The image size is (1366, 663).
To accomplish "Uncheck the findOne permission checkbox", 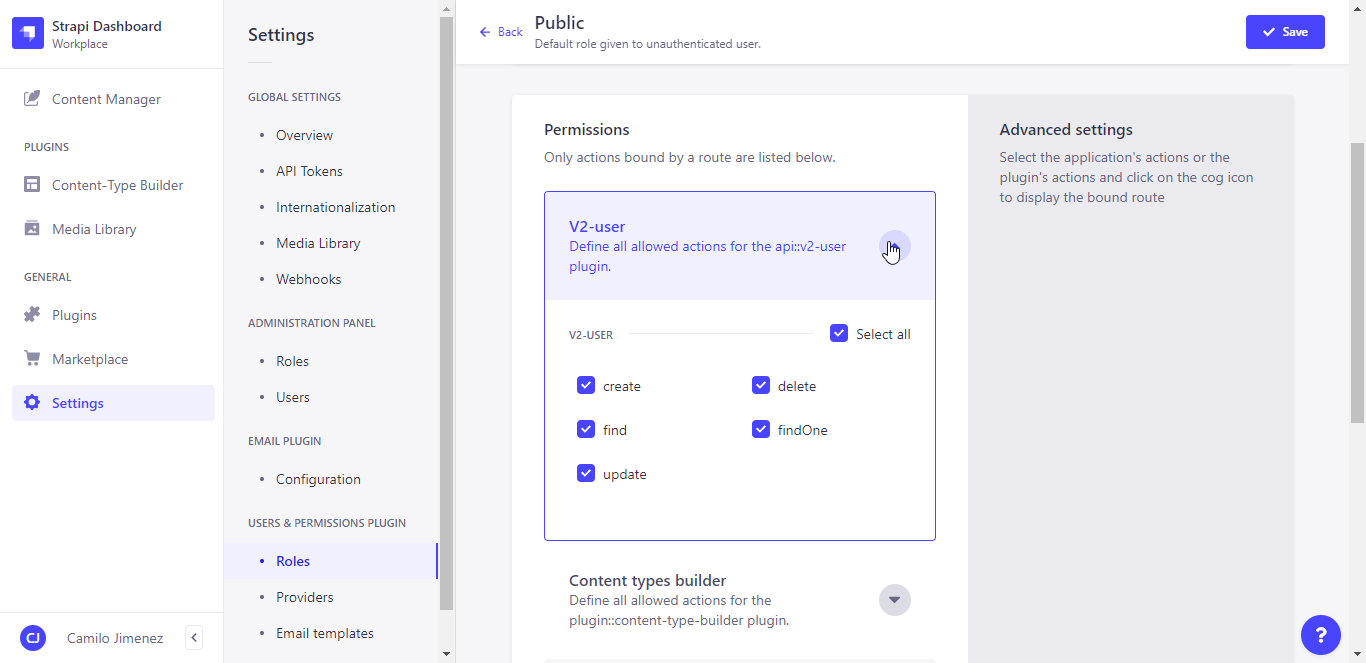I will (761, 430).
